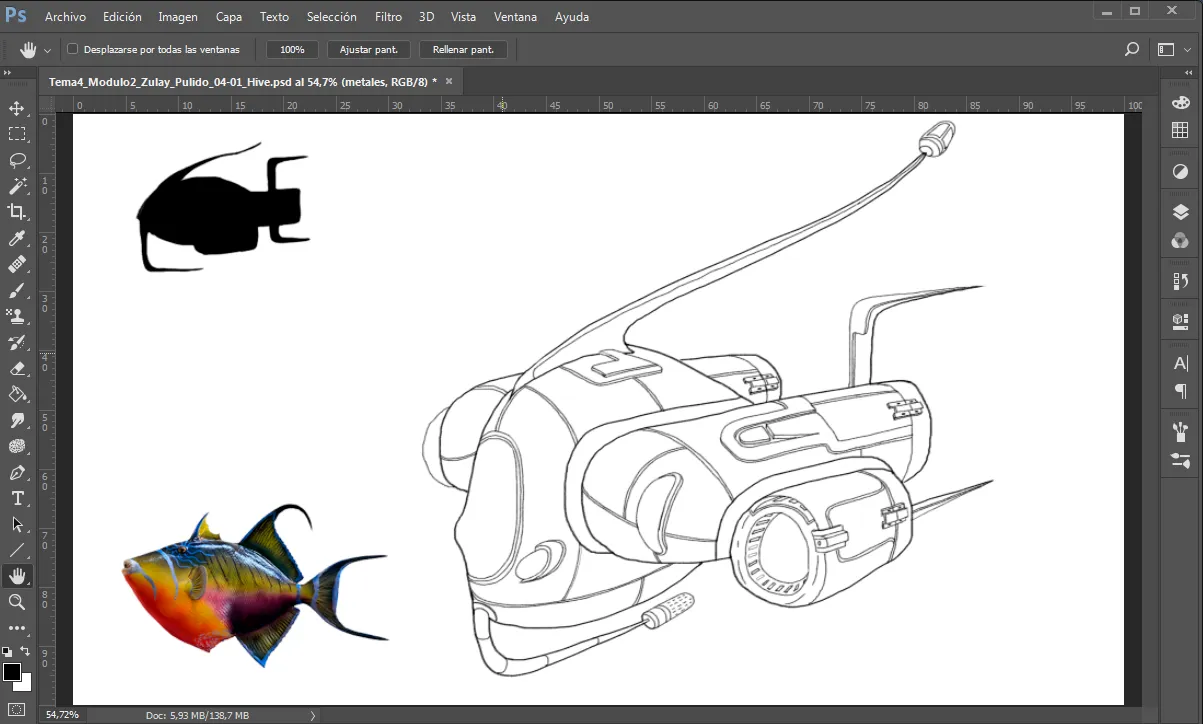Open the Hand tool preset picker arrow
Viewport: 1203px width, 724px height.
[47, 50]
